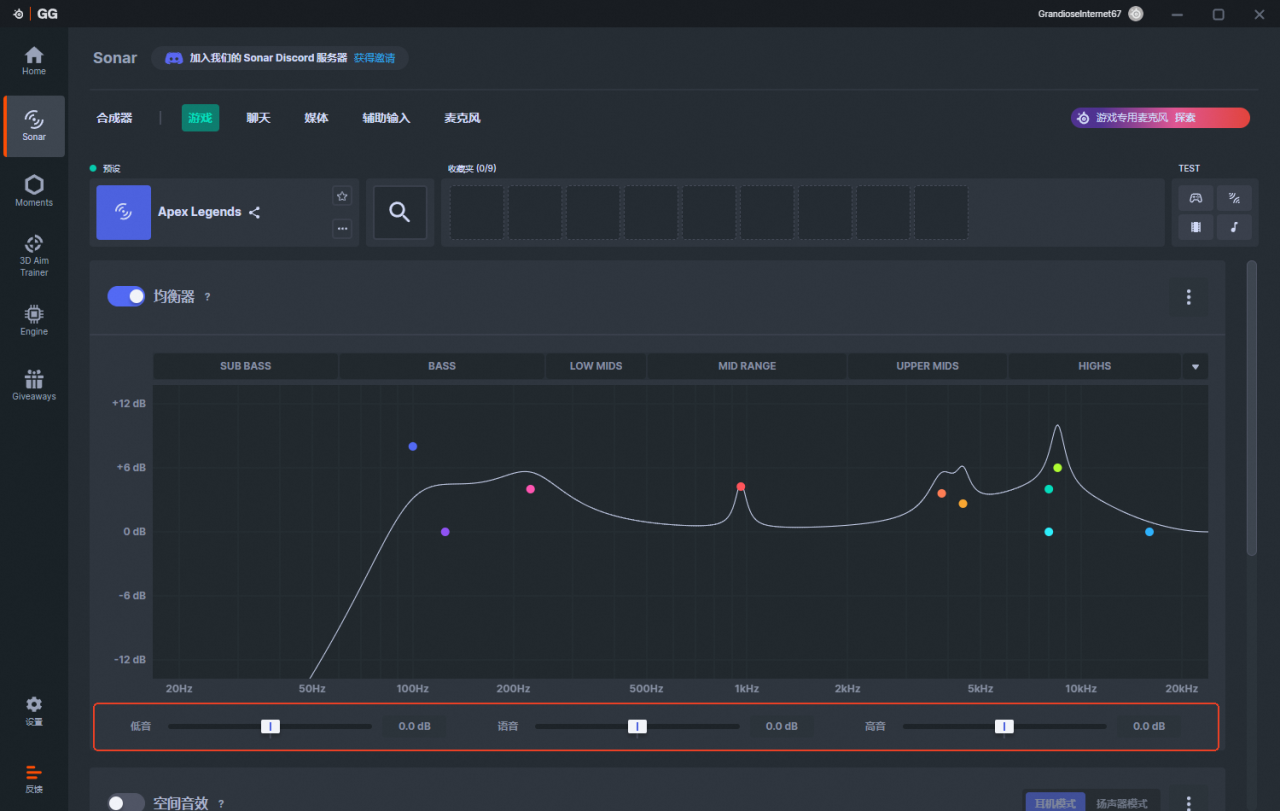The width and height of the screenshot is (1280, 811).
Task: Open the equalizer three-dot options menu
Action: tap(1189, 297)
